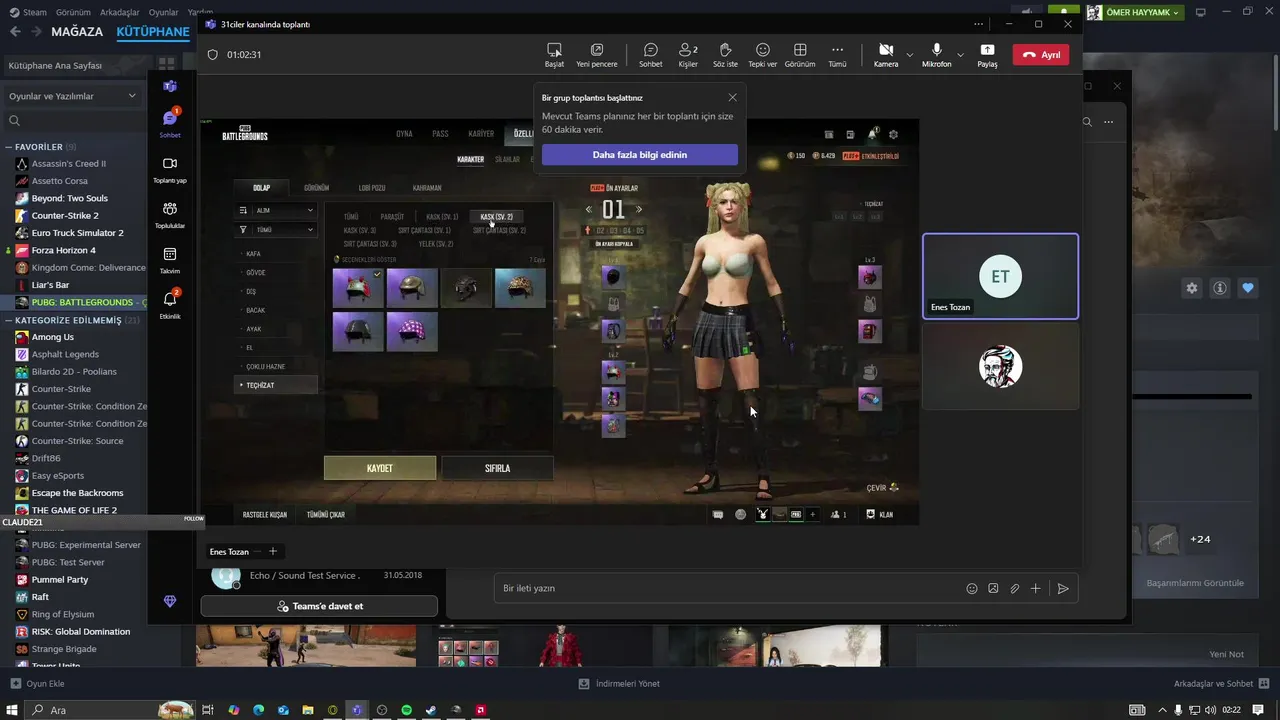Open KÜTÜPHANE tab in Steam
Viewport: 1280px width, 720px height.
[x=153, y=31]
